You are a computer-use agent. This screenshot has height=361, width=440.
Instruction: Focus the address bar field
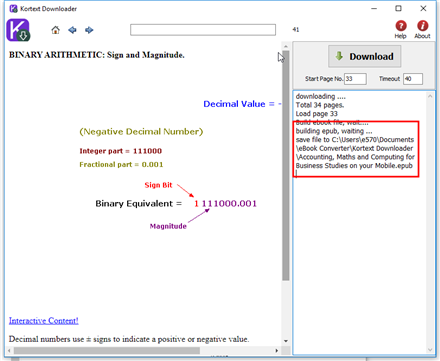tap(203, 30)
